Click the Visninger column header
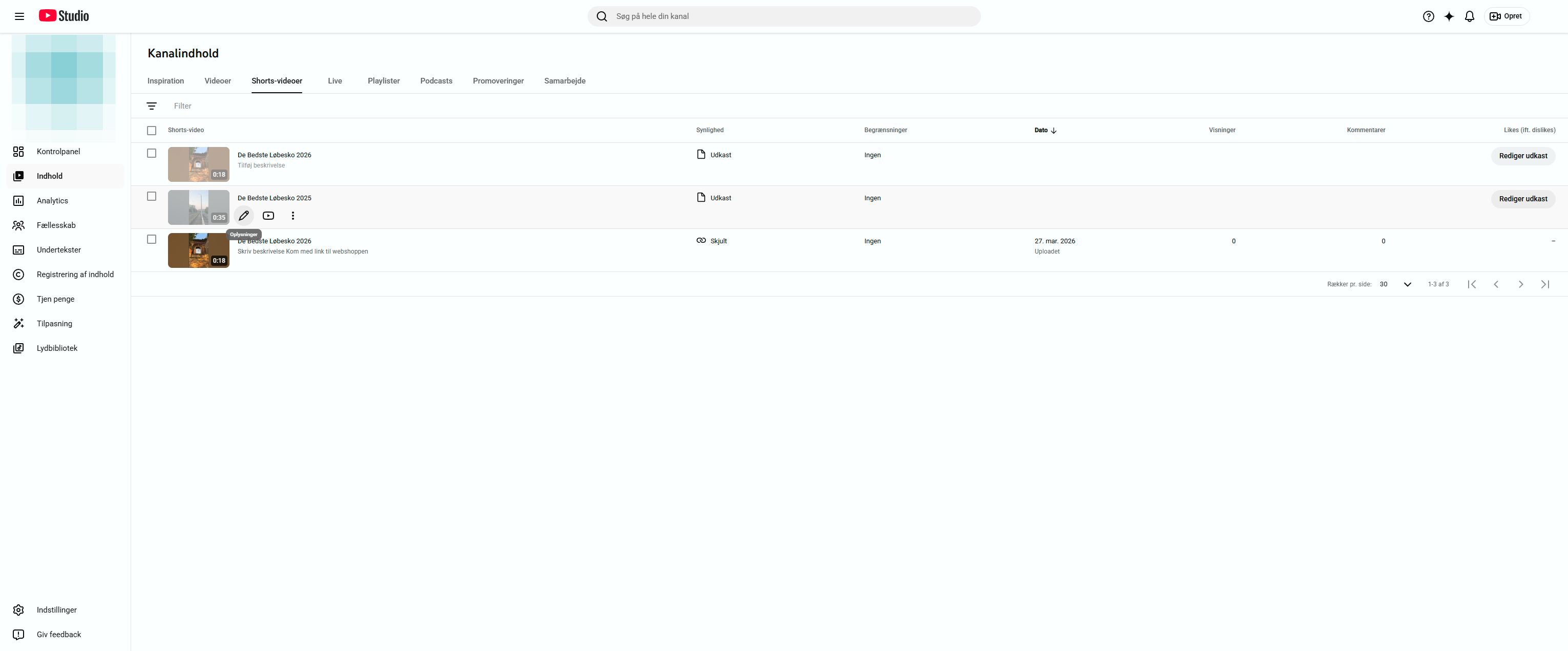Viewport: 1568px width, 651px height. (x=1222, y=130)
